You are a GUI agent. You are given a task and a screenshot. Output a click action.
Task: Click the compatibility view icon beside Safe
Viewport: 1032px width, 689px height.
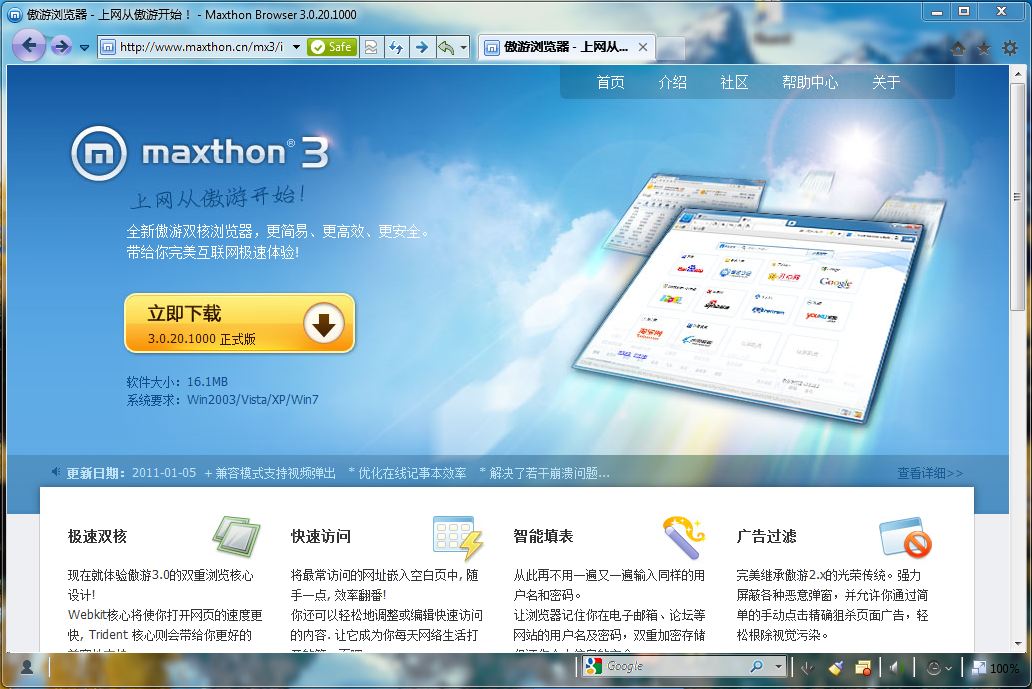[x=371, y=47]
